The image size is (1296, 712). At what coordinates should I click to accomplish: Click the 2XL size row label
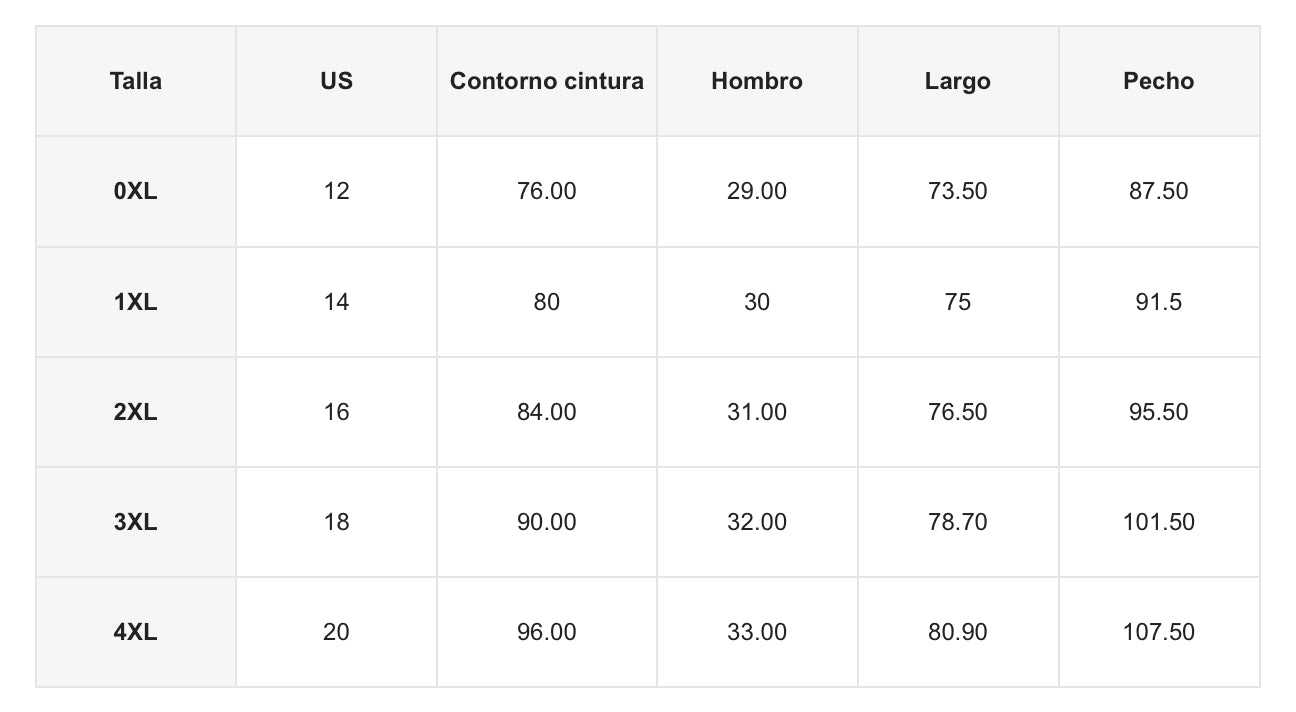tap(136, 411)
